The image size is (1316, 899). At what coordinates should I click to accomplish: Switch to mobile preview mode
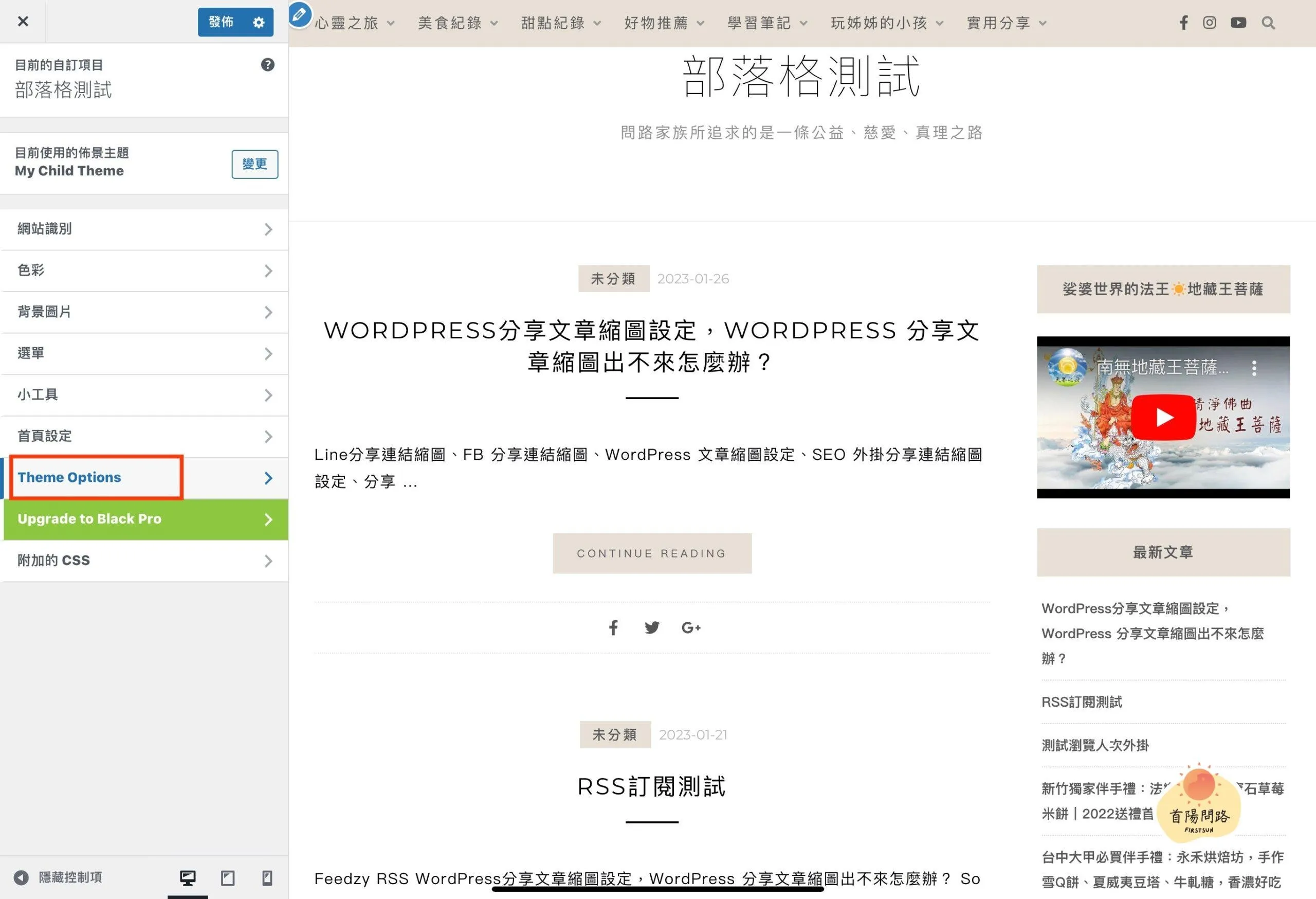[x=267, y=877]
